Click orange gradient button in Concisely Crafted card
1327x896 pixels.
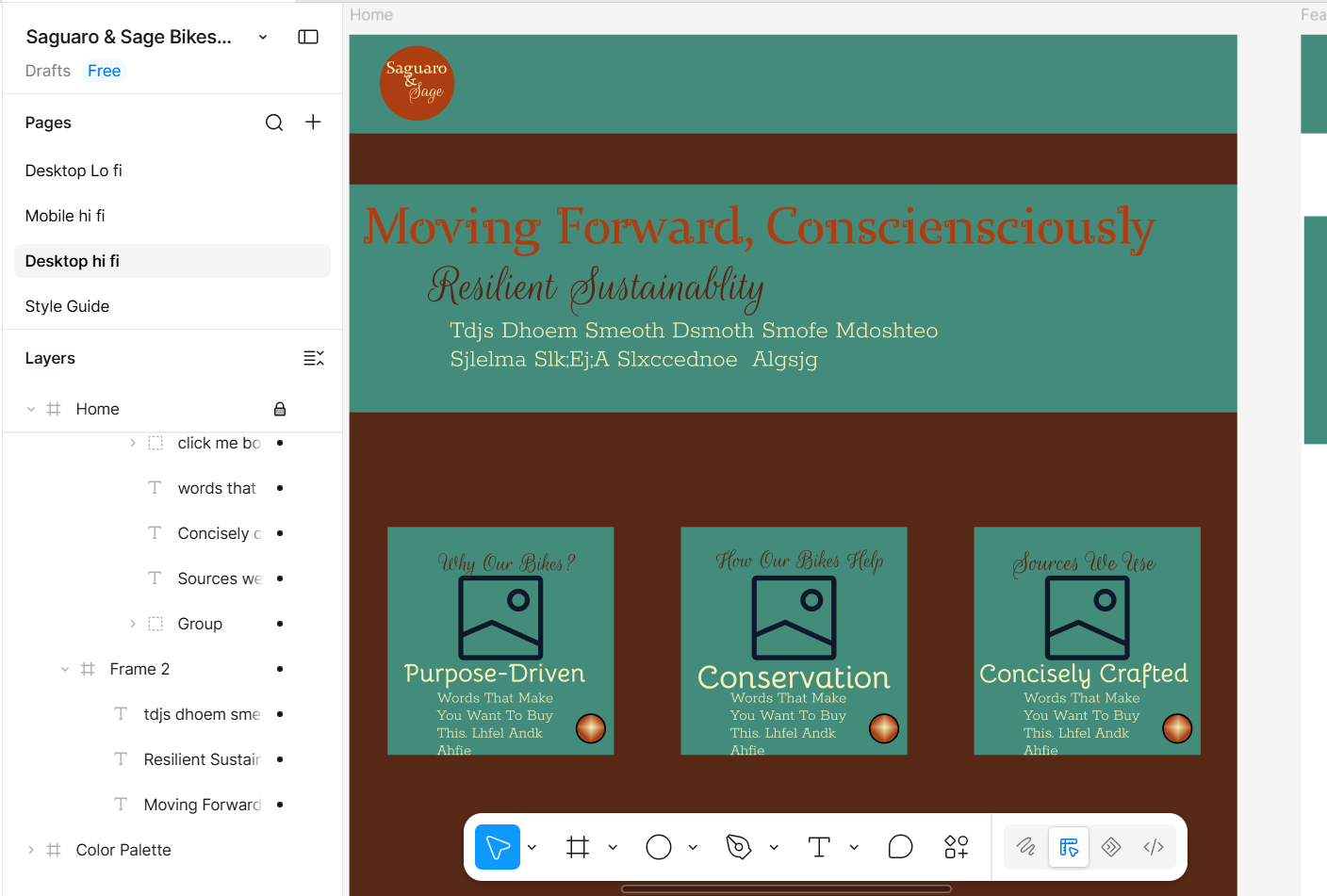(x=1177, y=728)
